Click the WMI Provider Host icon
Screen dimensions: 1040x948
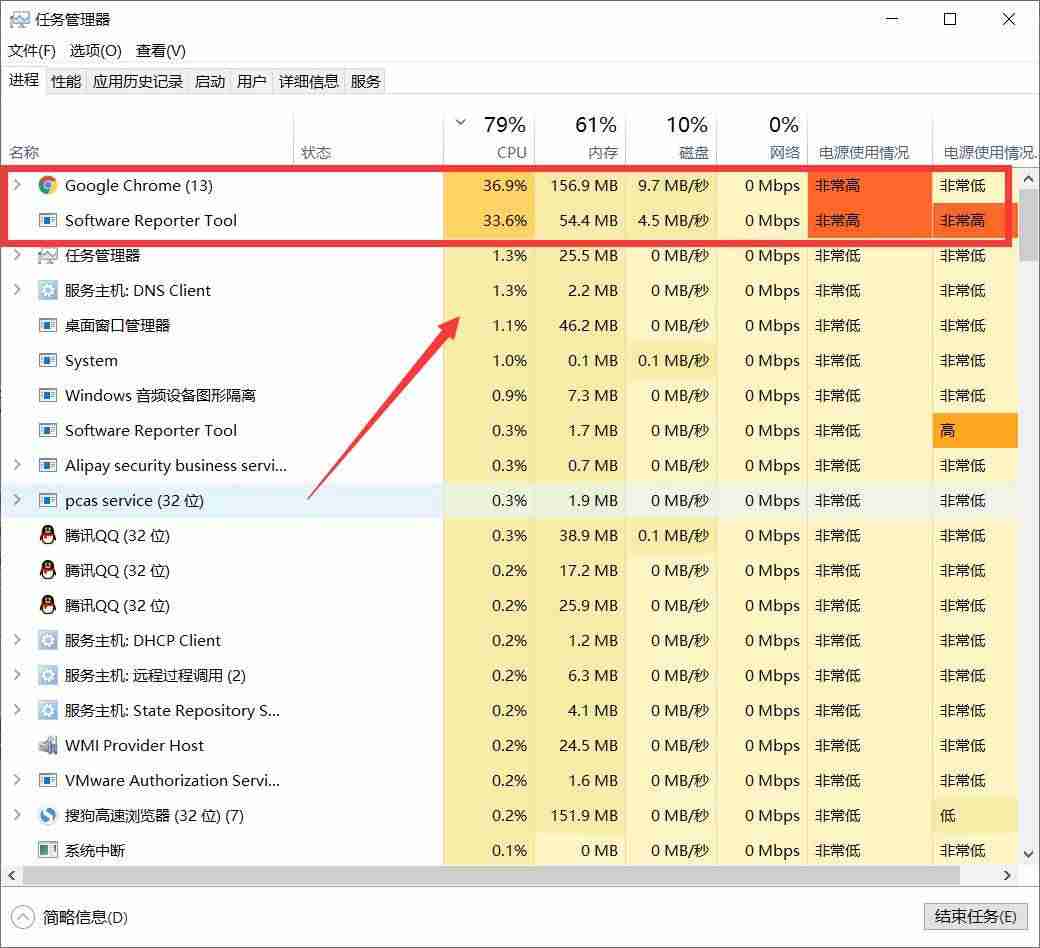(47, 746)
